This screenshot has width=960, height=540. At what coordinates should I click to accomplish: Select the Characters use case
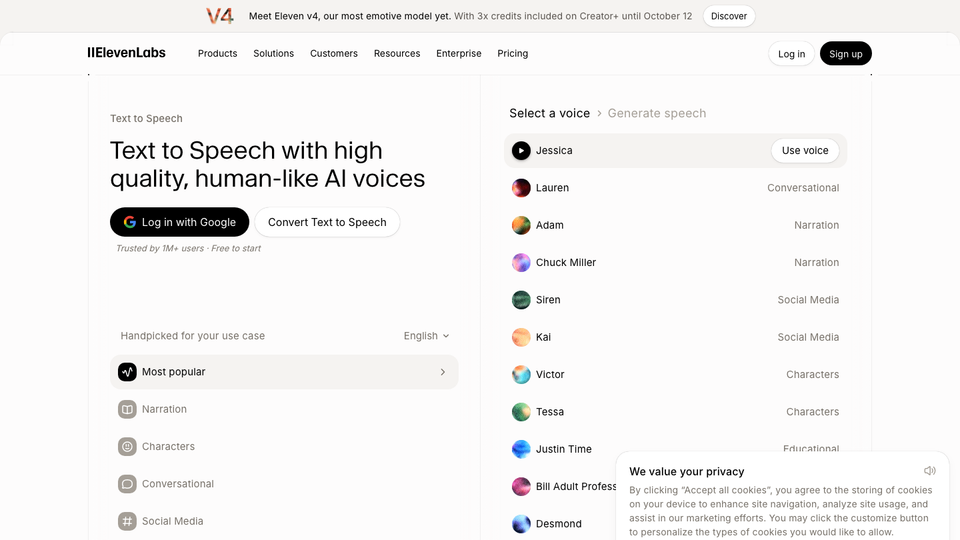[x=284, y=447]
